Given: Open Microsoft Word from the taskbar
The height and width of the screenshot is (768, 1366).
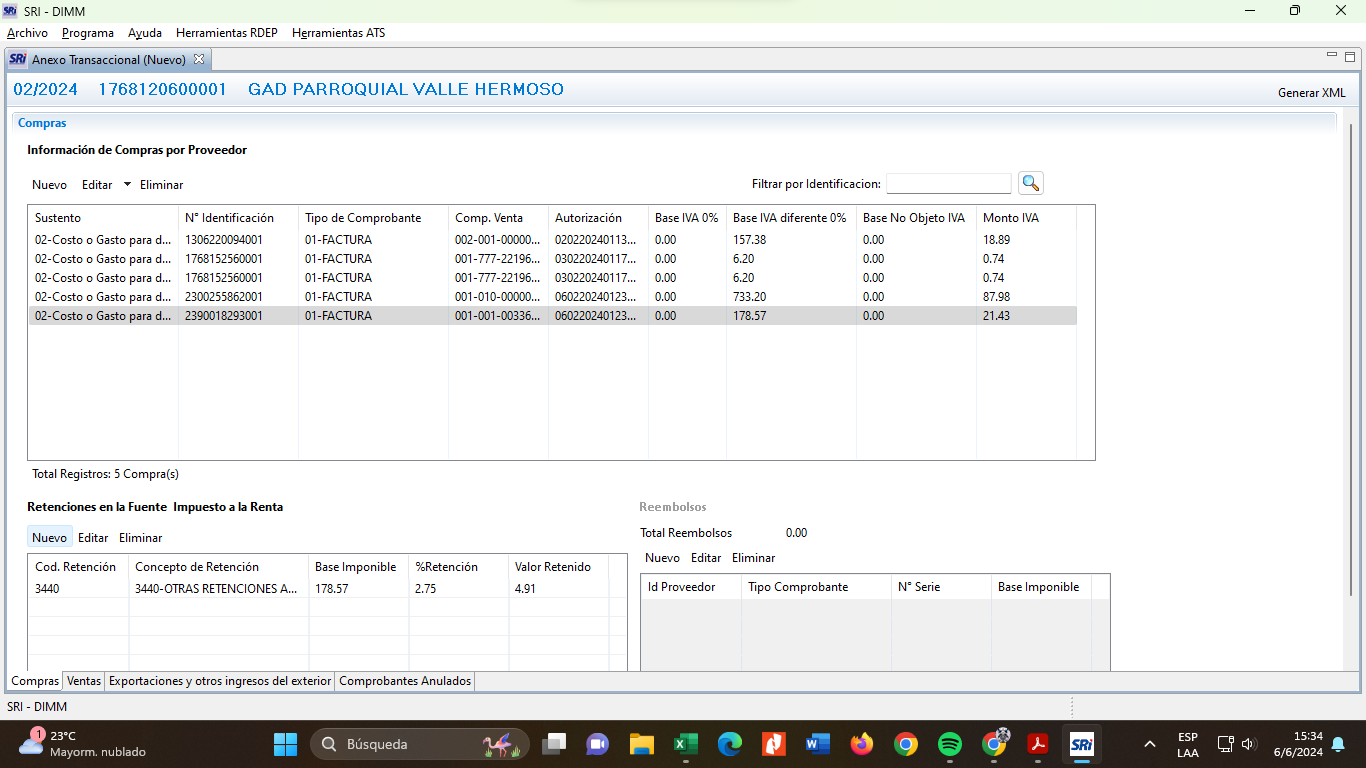Looking at the screenshot, I should click(818, 744).
